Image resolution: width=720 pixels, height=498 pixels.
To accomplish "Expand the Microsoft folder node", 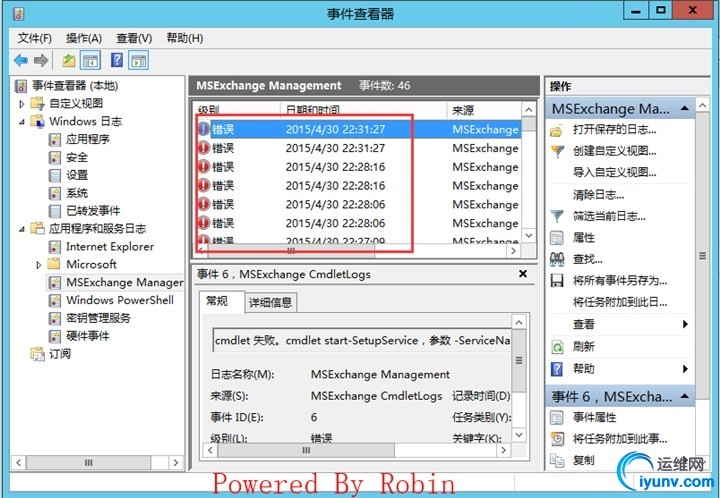I will tap(39, 265).
